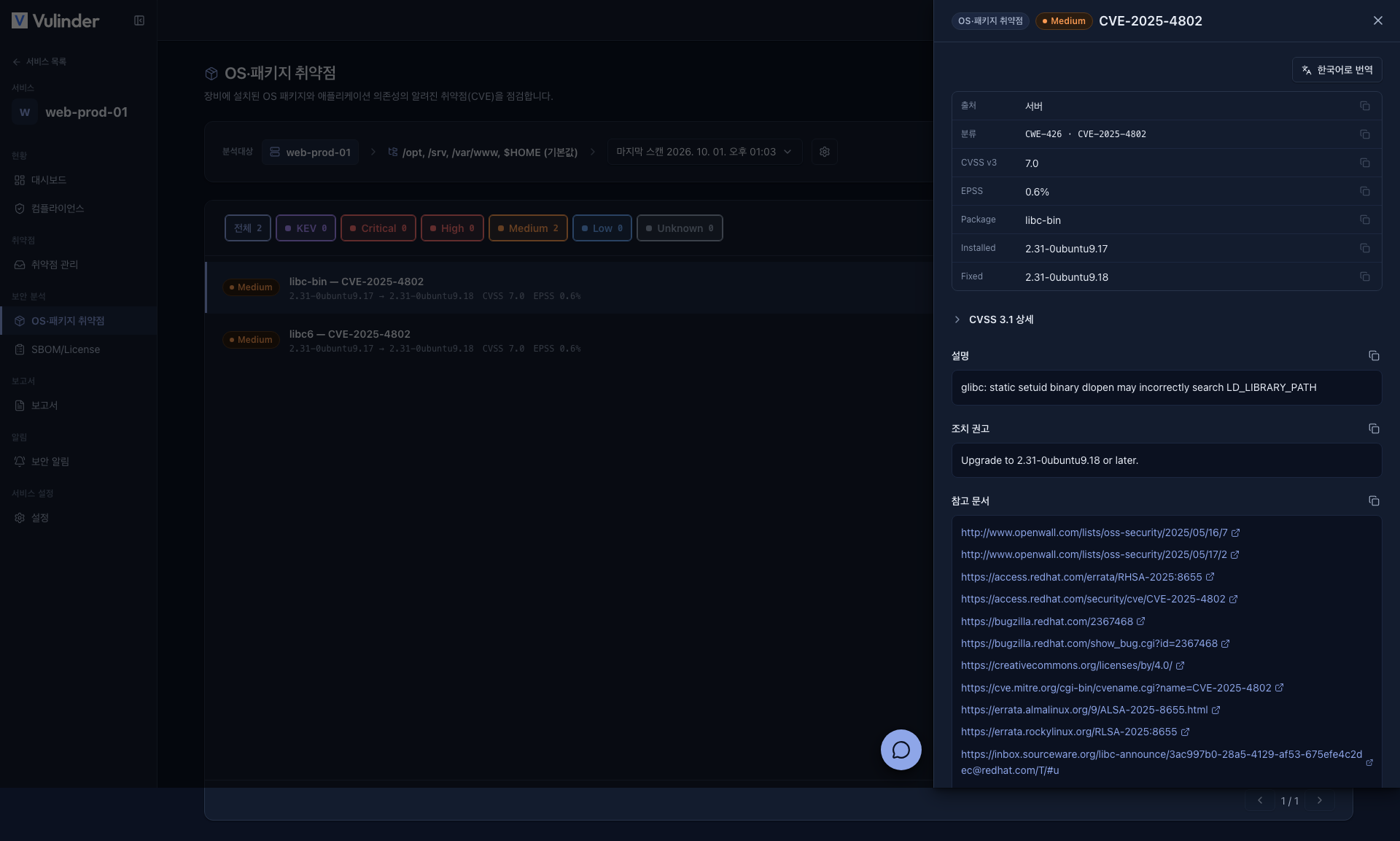The height and width of the screenshot is (841, 1400).
Task: Close the CVE-2025-4802 detail panel
Action: tap(1377, 20)
